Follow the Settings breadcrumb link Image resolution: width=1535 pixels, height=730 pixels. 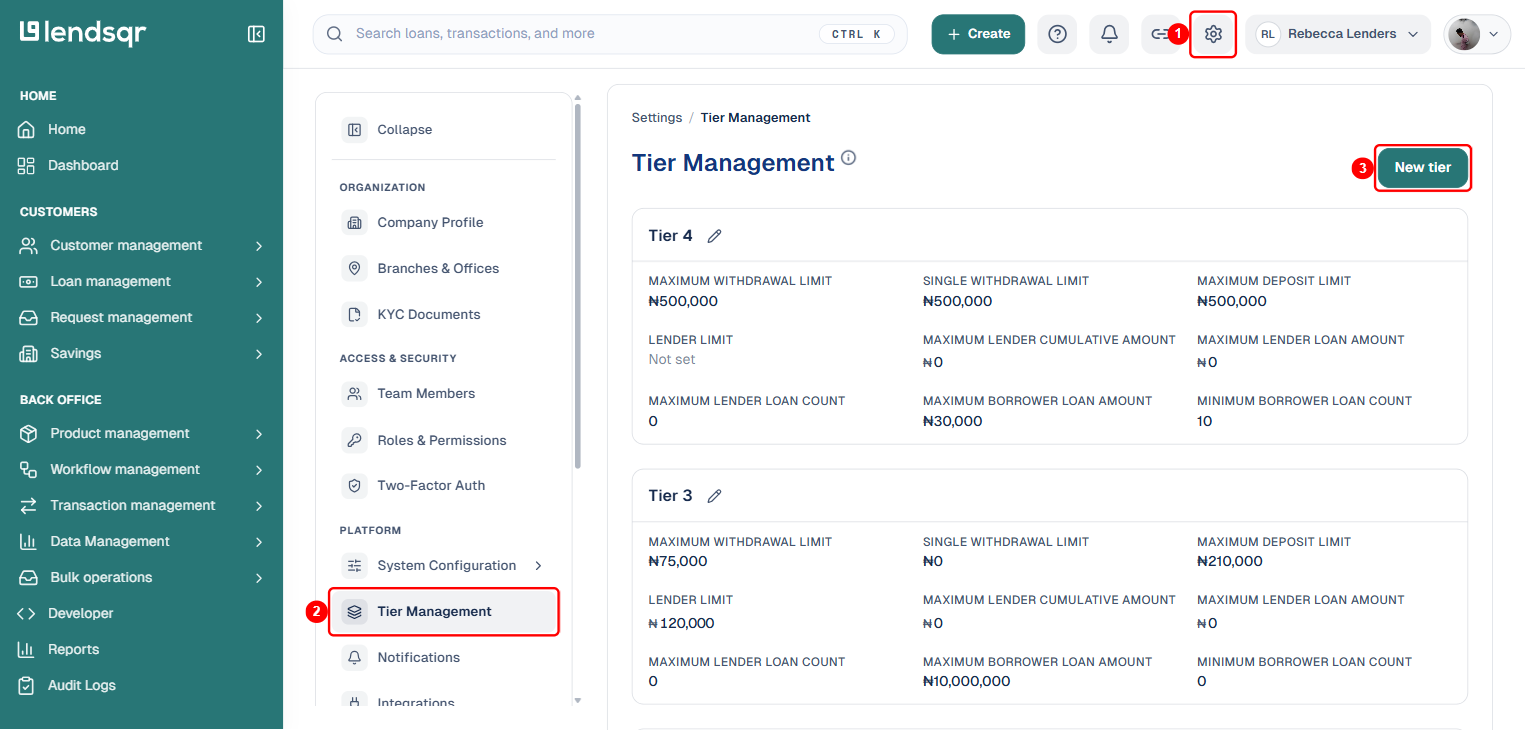tap(657, 118)
